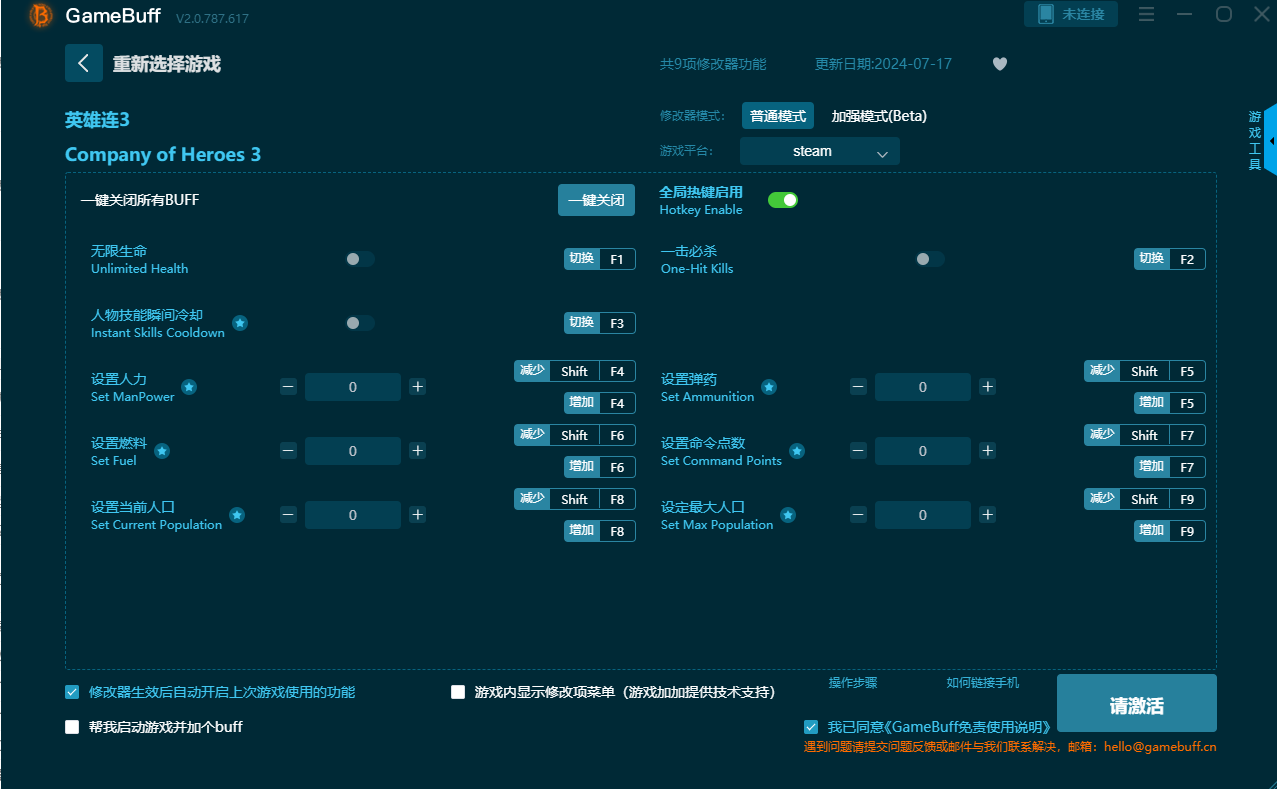
Task: Click 减少 Shift F4 hotkey button
Action: click(x=575, y=371)
